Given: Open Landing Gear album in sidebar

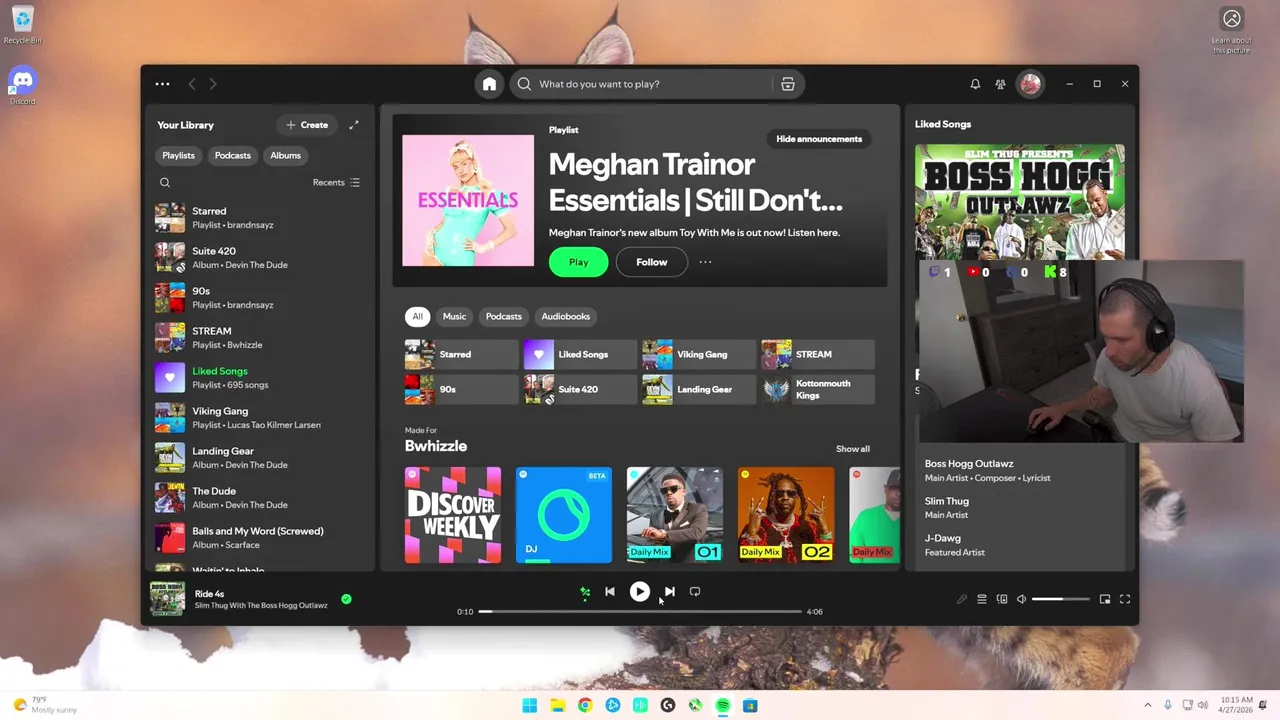Looking at the screenshot, I should (x=260, y=457).
